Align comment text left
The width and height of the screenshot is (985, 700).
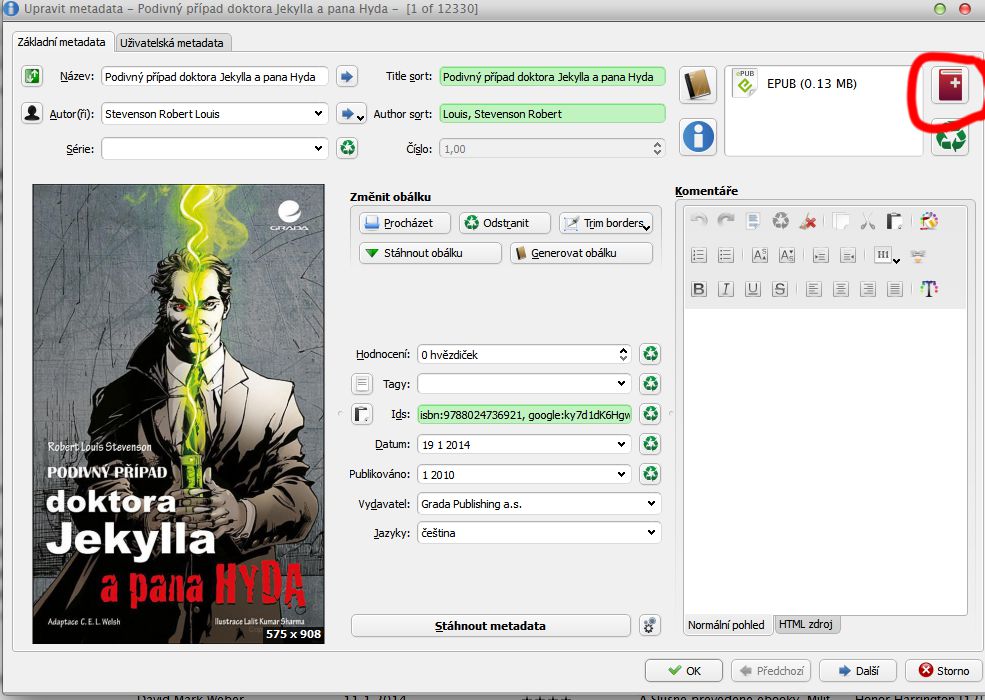[x=814, y=288]
